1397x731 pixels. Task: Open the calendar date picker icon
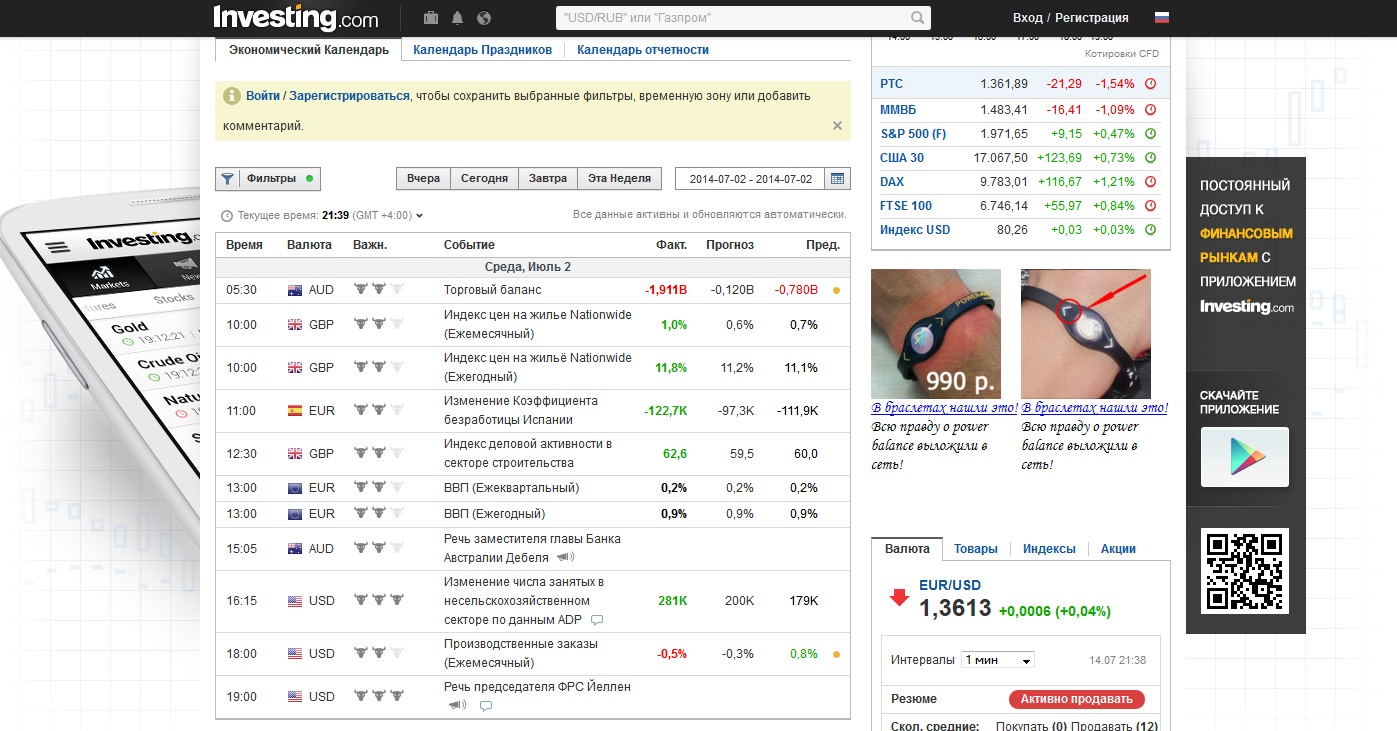pos(839,179)
